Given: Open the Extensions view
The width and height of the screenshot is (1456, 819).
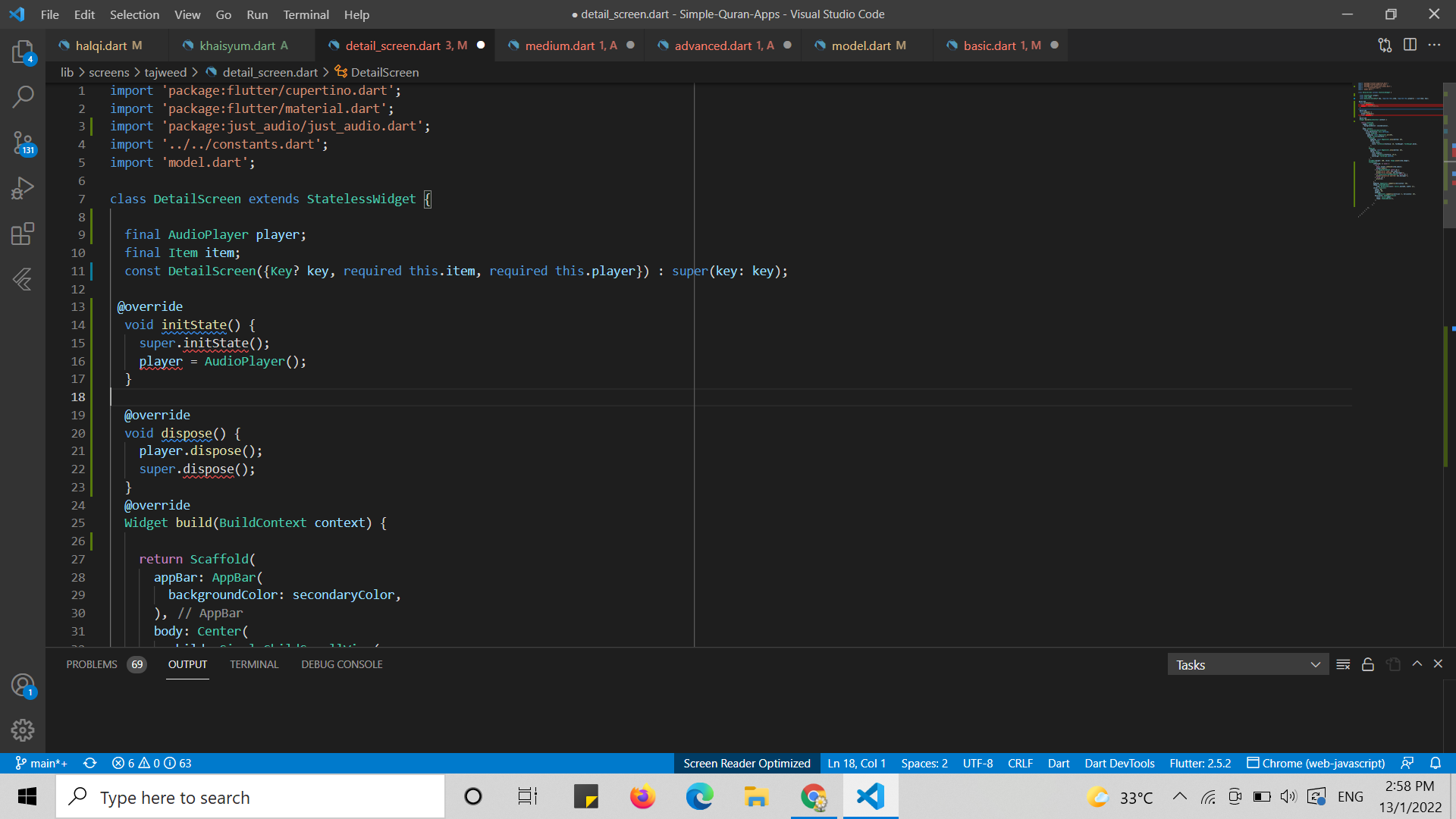Looking at the screenshot, I should pyautogui.click(x=23, y=234).
